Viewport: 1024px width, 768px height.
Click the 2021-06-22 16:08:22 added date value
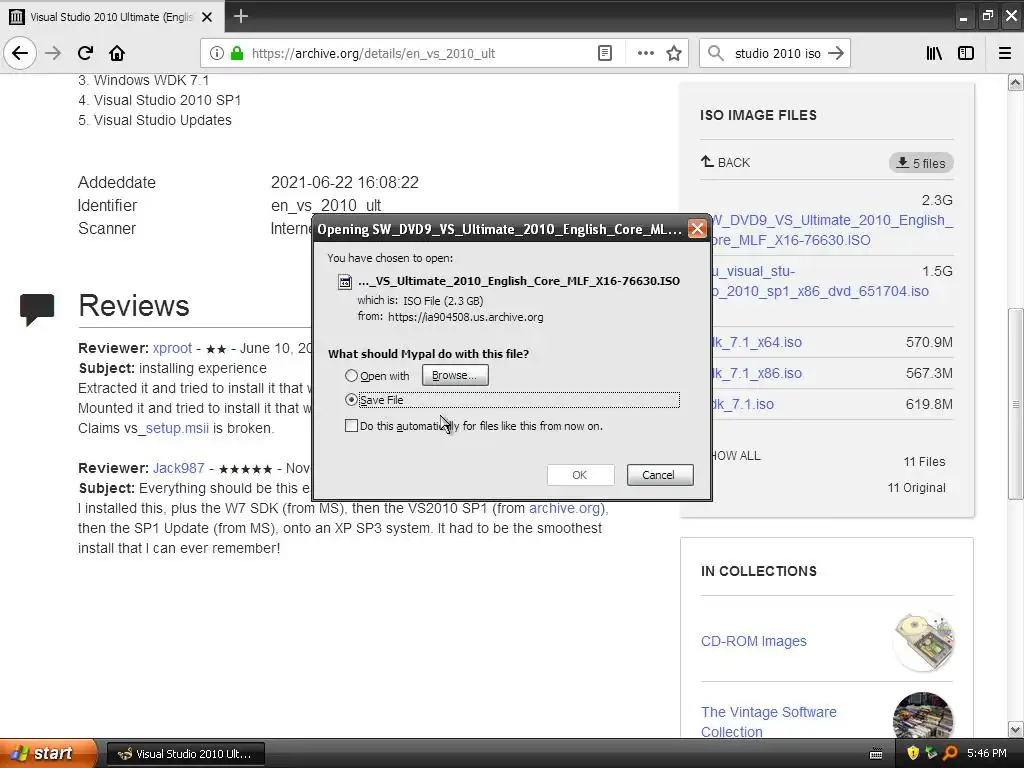(x=345, y=182)
